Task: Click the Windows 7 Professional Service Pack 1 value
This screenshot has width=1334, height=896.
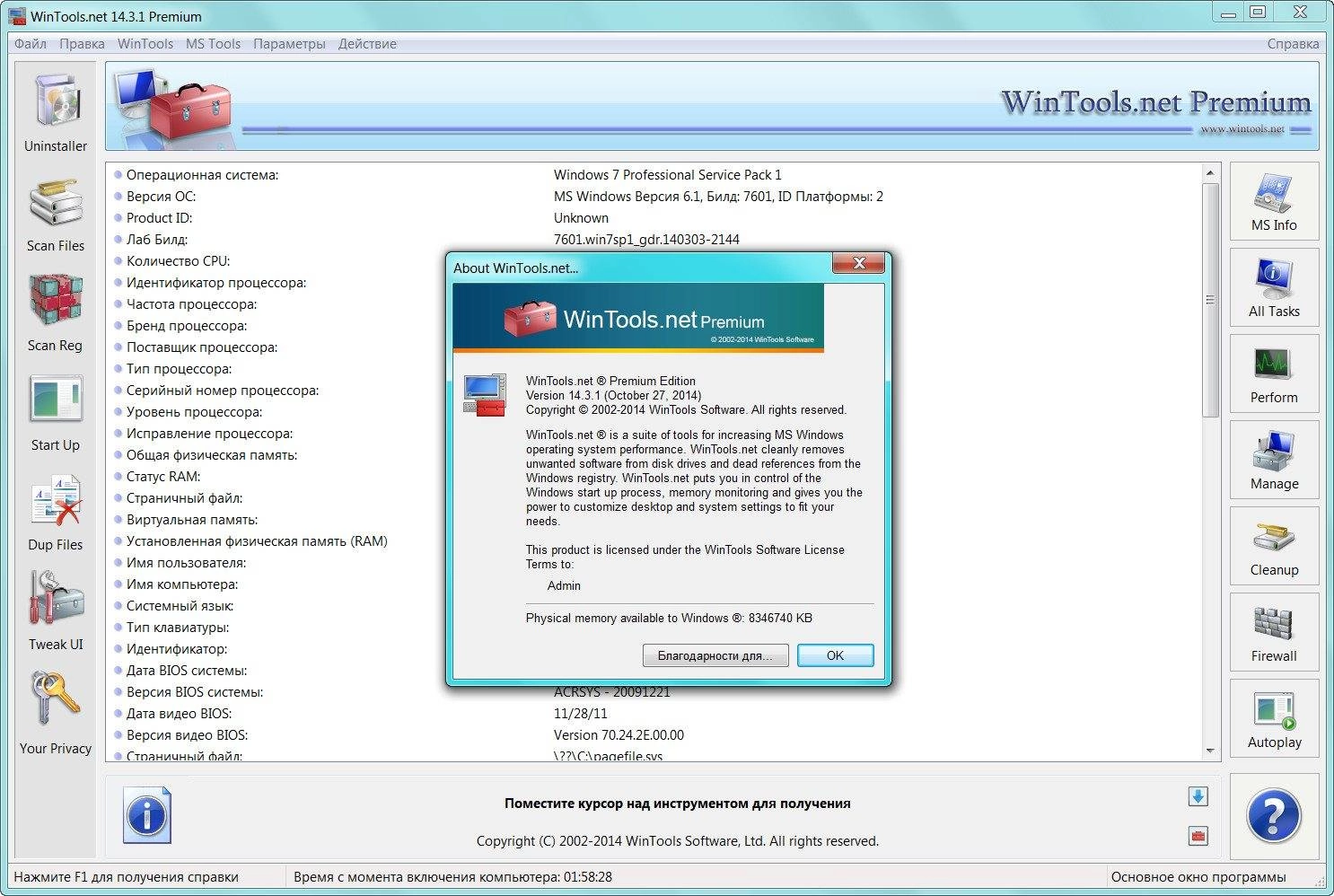Action: click(668, 175)
